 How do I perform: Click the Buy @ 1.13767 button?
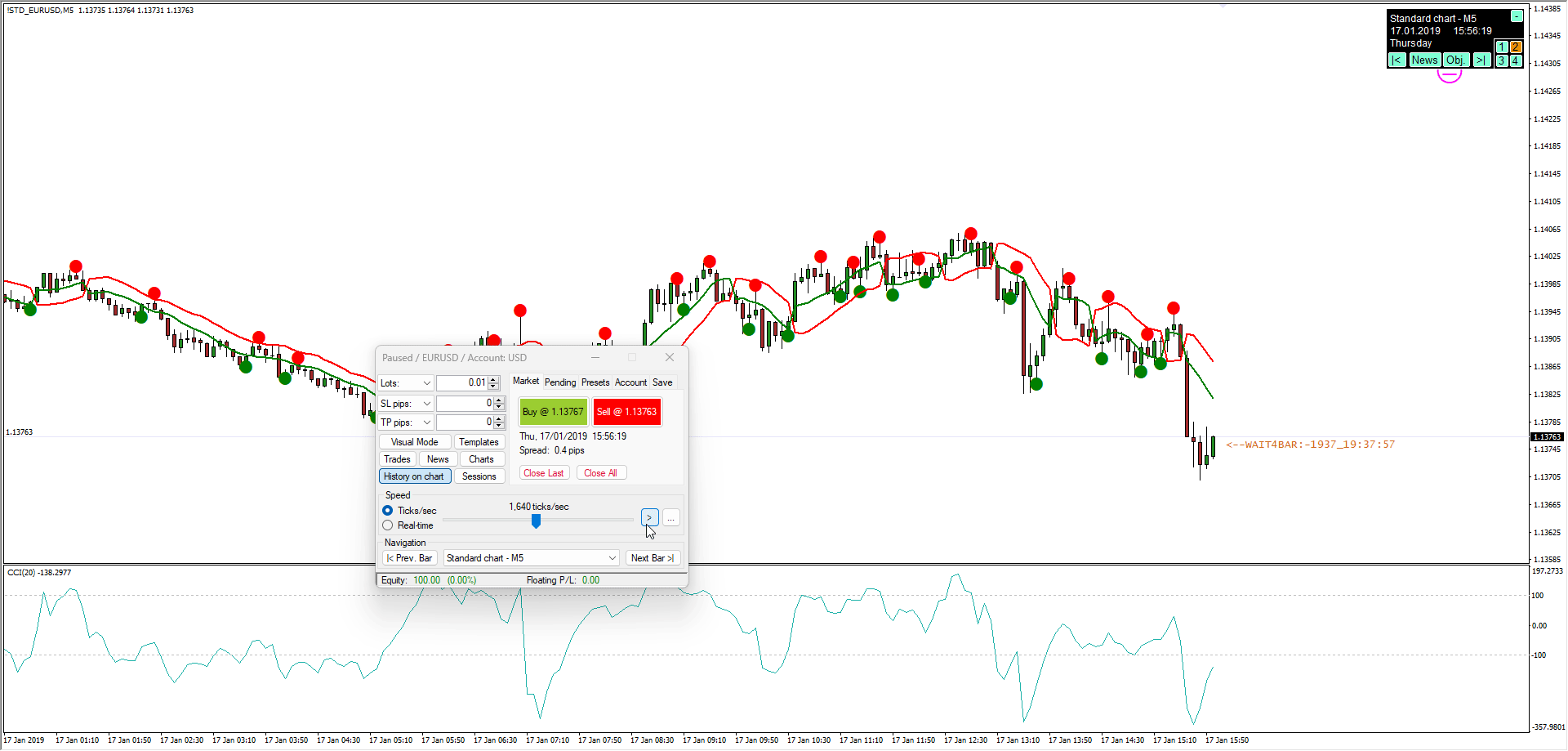pos(553,412)
